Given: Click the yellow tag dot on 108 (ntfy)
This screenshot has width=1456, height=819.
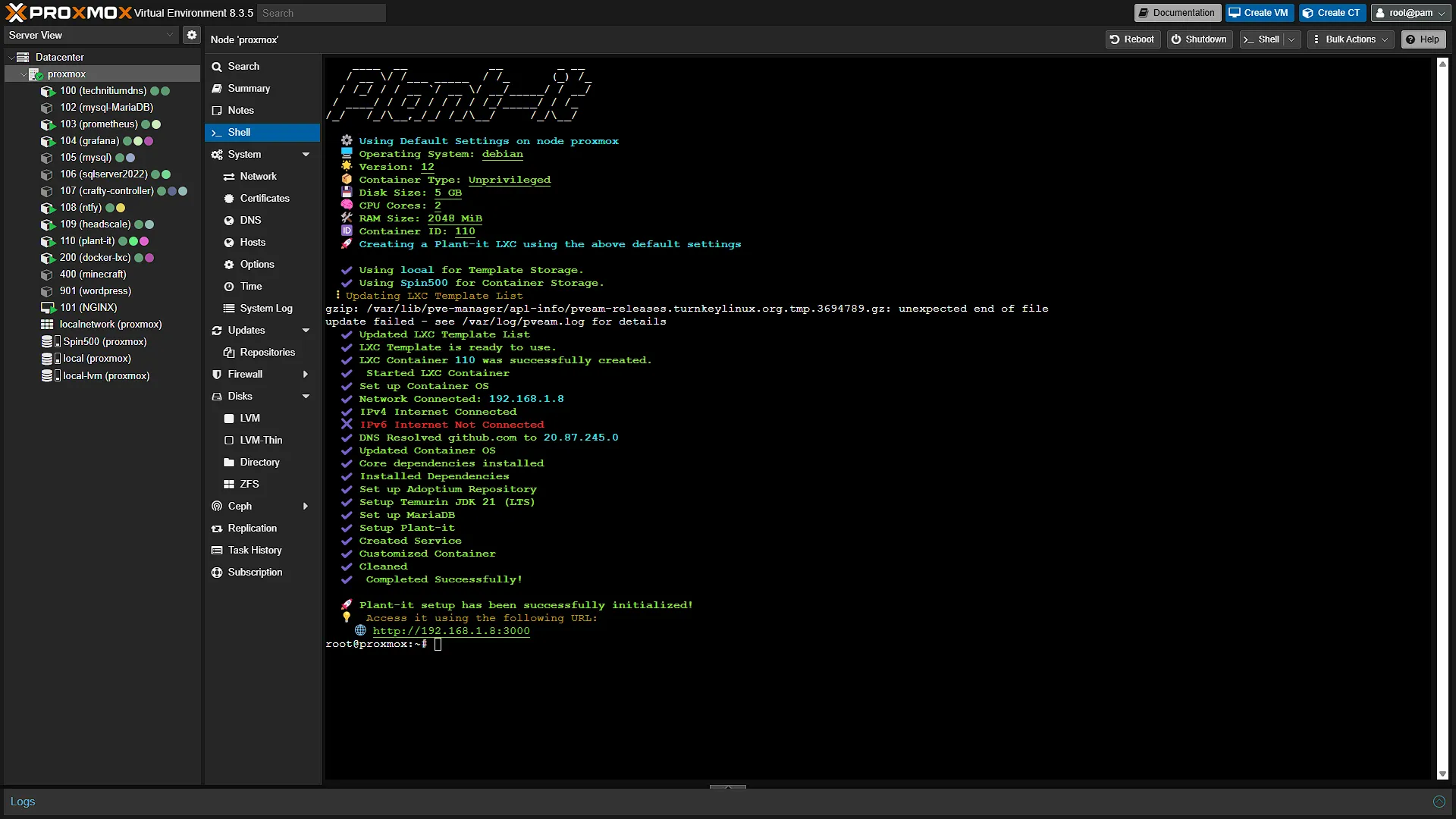Looking at the screenshot, I should [x=121, y=208].
